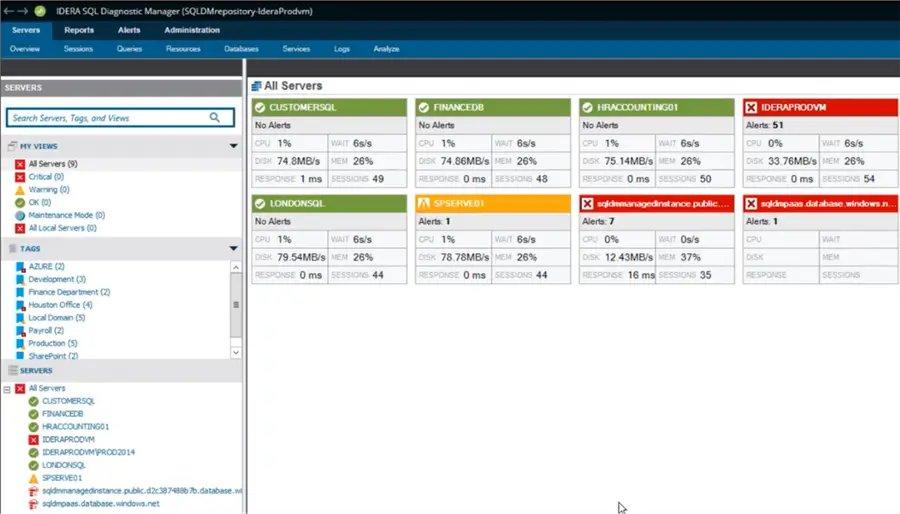Click the red X icon on sqldmmanagedinstance card

pyautogui.click(x=587, y=204)
